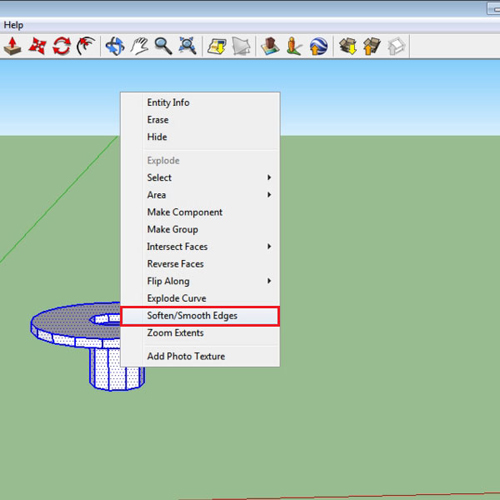Select the Push/Pull tool icon

pyautogui.click(x=13, y=46)
